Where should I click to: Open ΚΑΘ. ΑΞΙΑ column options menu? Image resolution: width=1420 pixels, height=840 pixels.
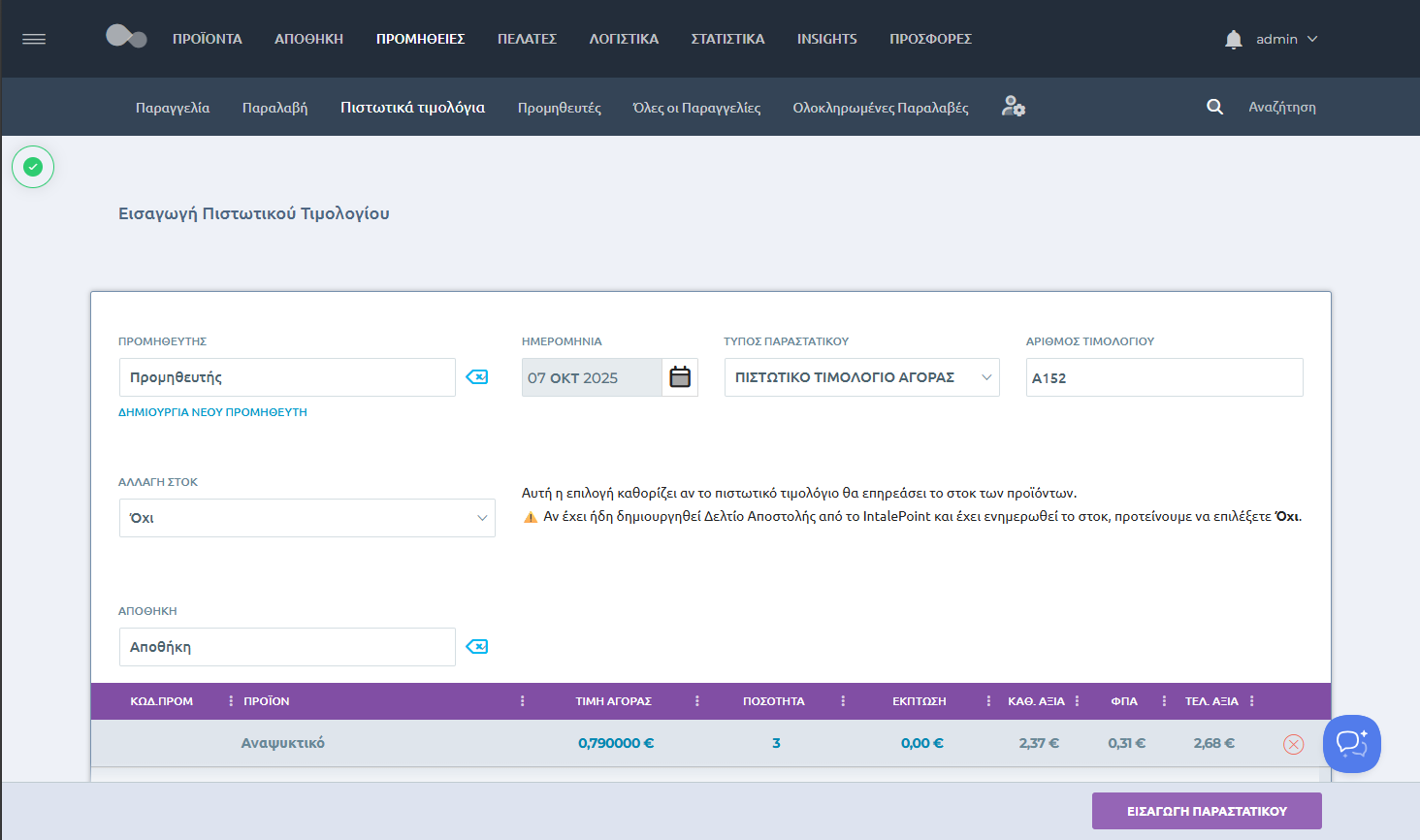1077,700
